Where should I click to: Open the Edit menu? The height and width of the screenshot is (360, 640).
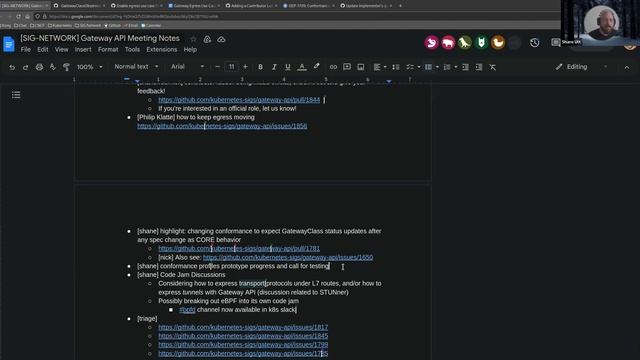tap(42, 49)
